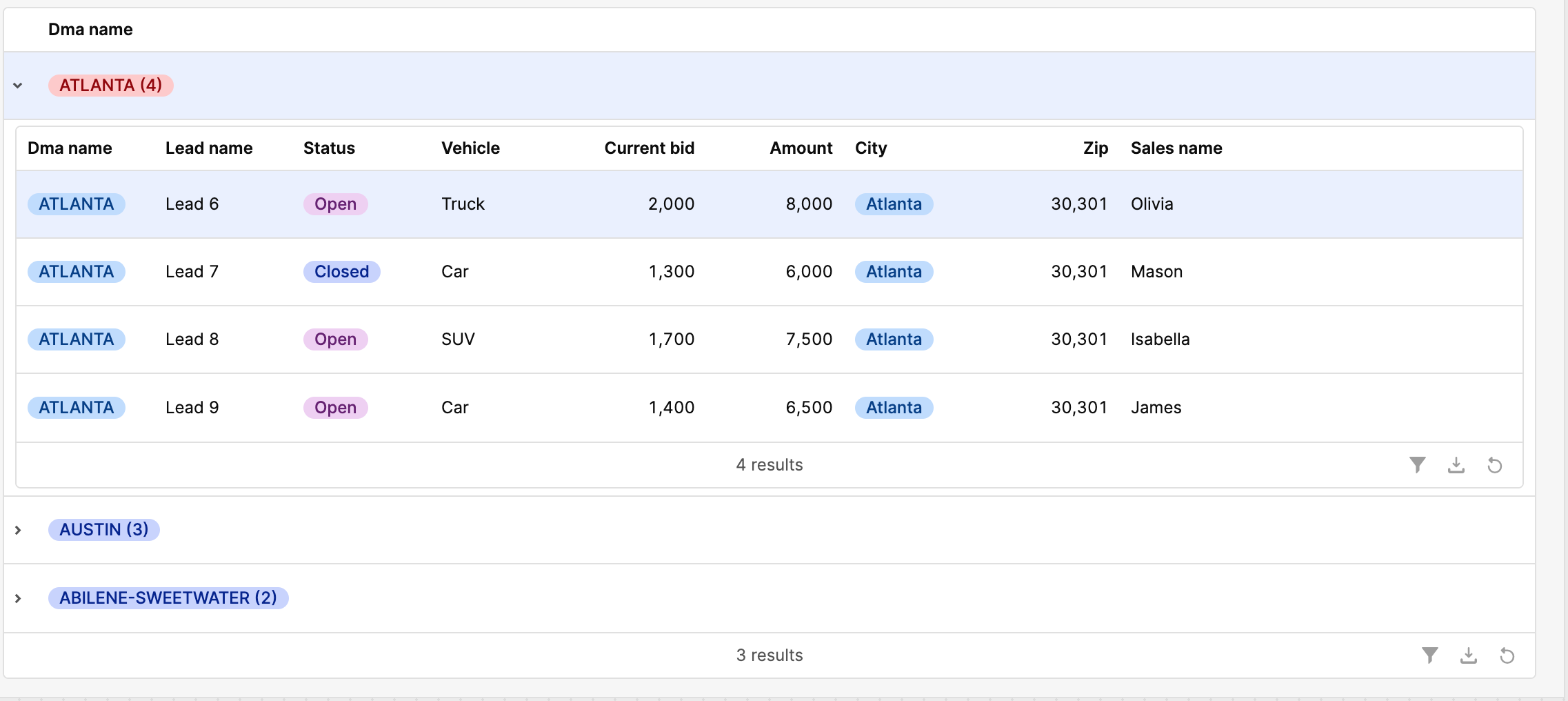Click the Atlanta city tag in Lead 9 row
The width and height of the screenshot is (1568, 701).
(x=894, y=408)
